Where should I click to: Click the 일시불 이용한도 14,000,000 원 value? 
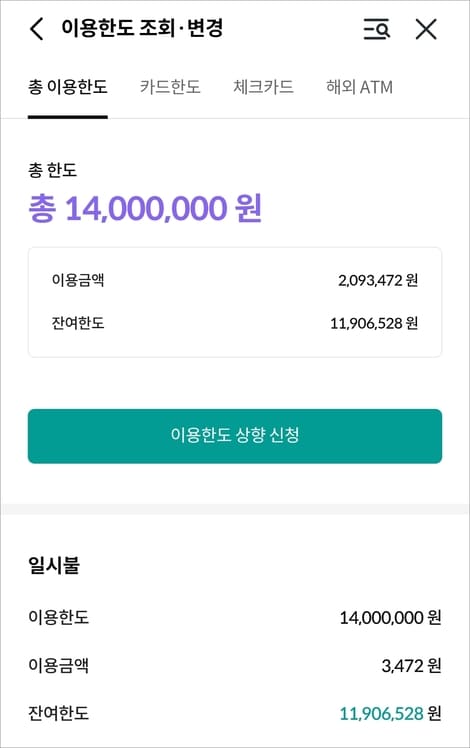point(390,618)
